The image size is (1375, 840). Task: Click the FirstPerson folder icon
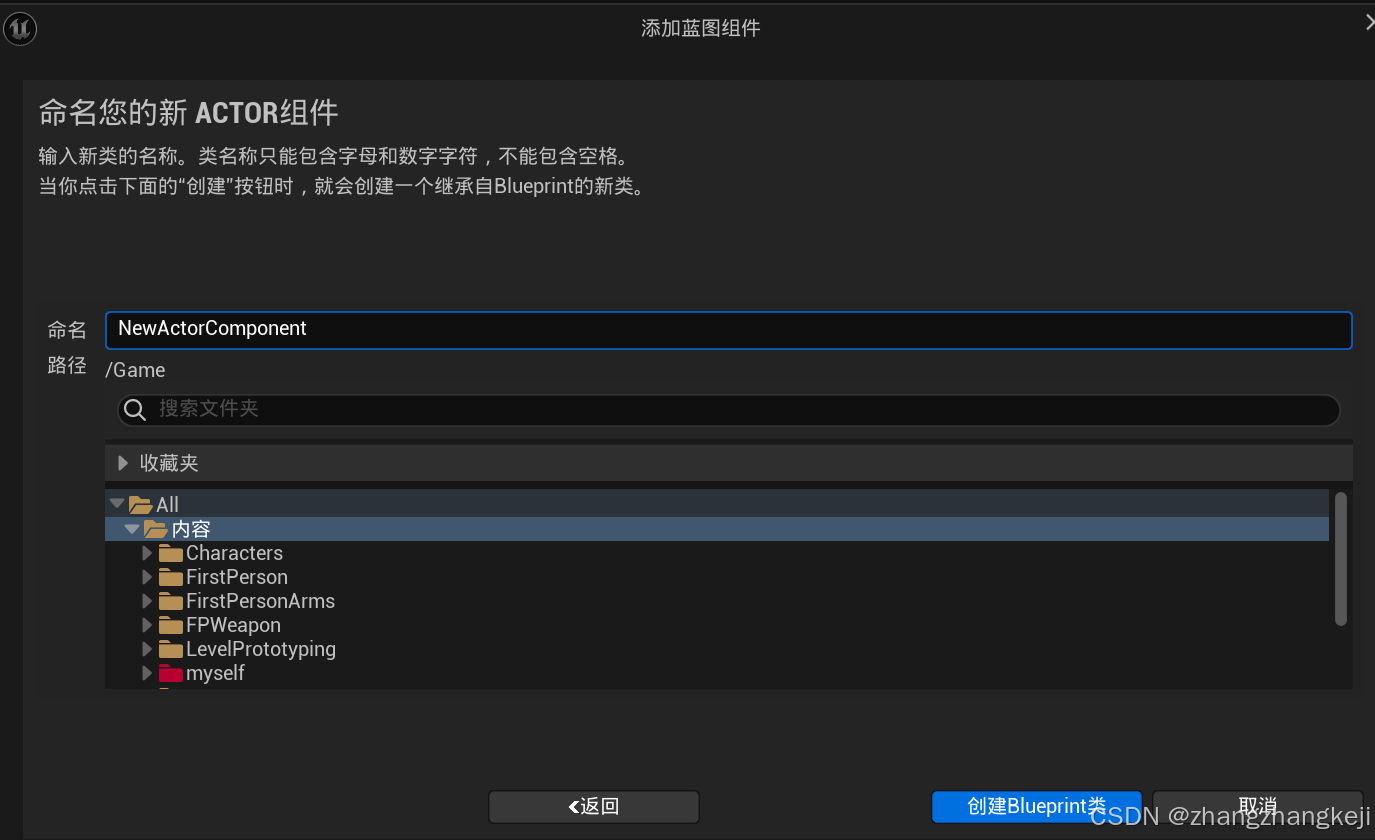171,577
